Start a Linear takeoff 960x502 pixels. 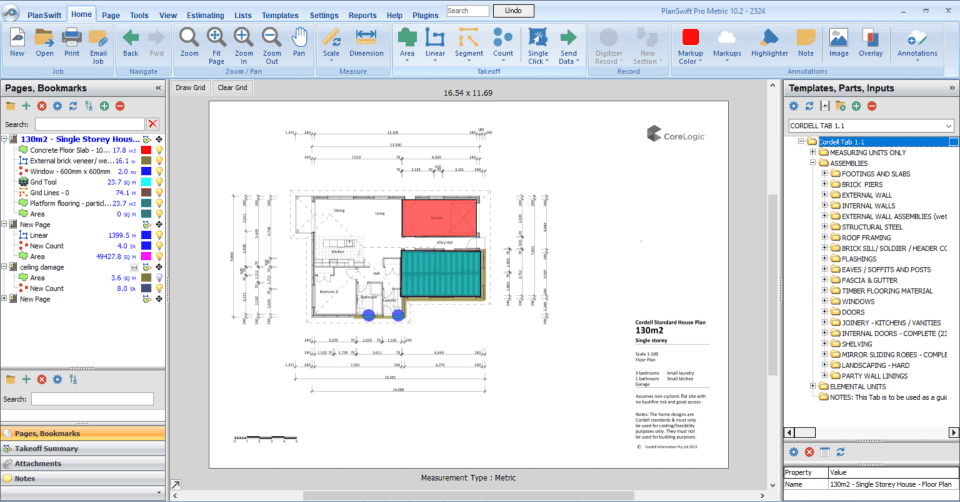click(x=435, y=44)
